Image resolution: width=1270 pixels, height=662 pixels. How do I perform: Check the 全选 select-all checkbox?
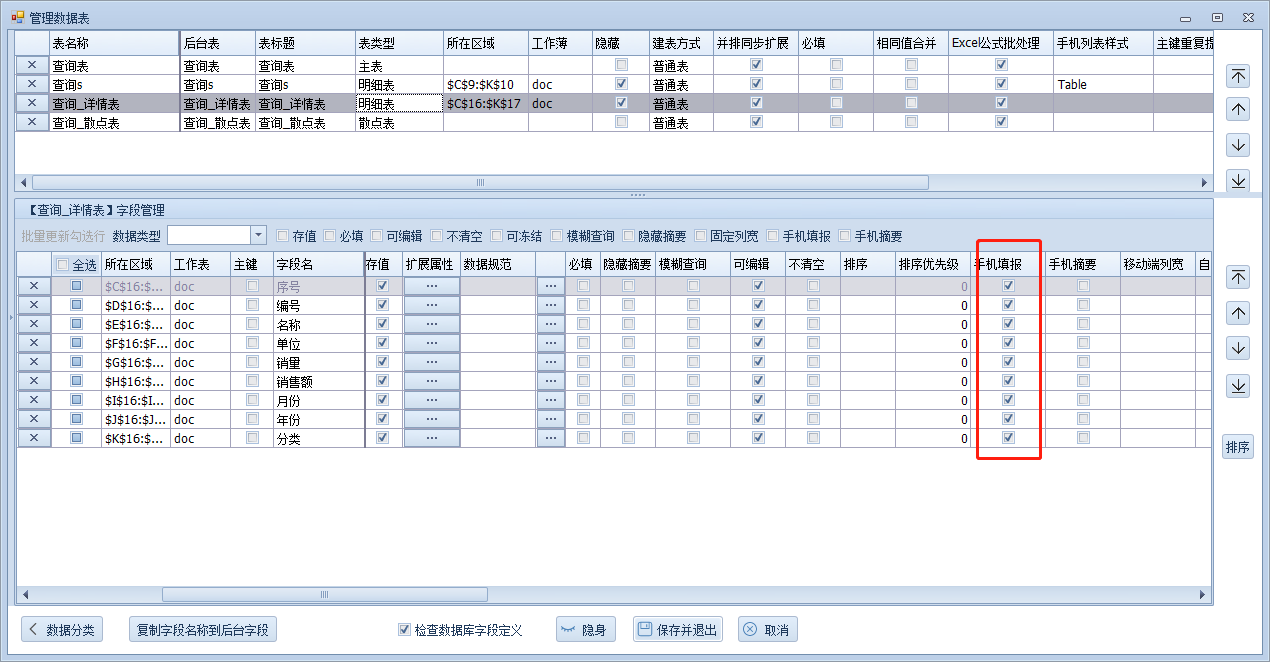point(62,265)
